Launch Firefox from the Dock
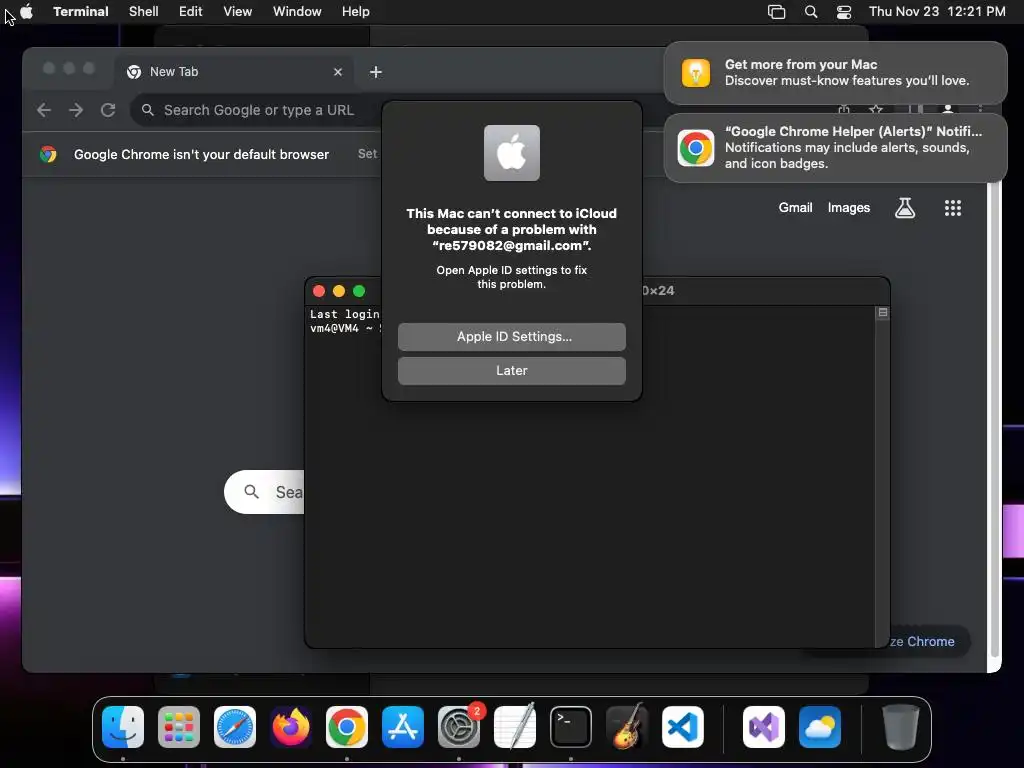1024x768 pixels. coord(291,727)
